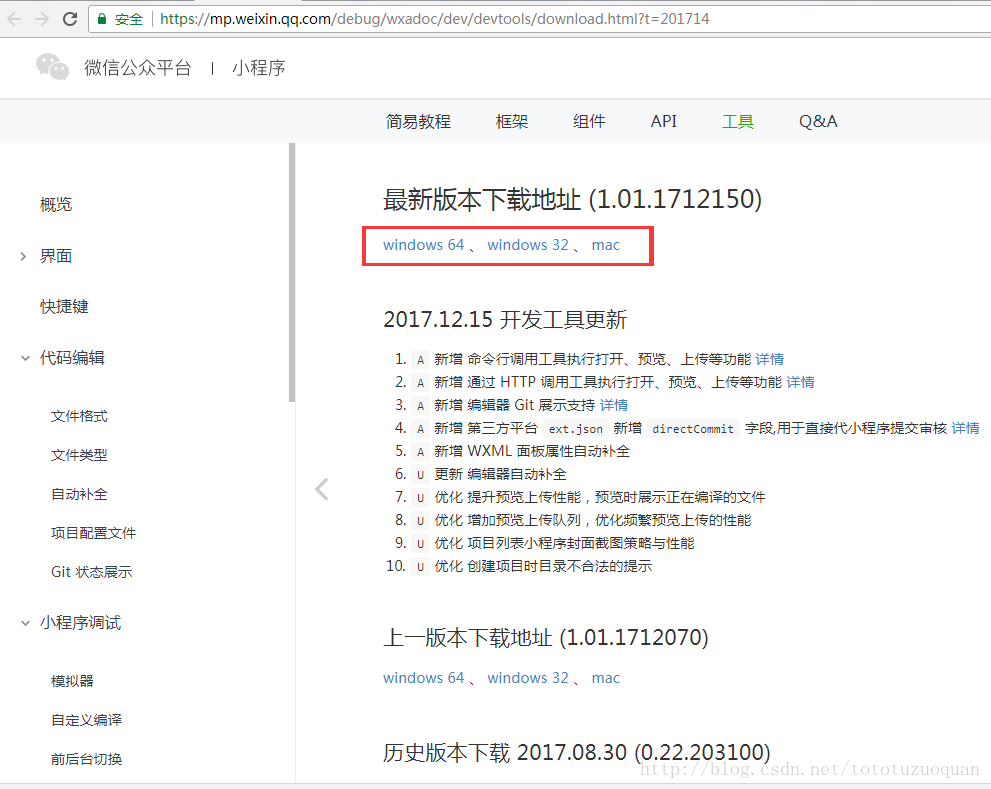Click heading 上一版本下载地址 (1.01.1712070)
The width and height of the screenshot is (991, 789).
[x=546, y=637]
